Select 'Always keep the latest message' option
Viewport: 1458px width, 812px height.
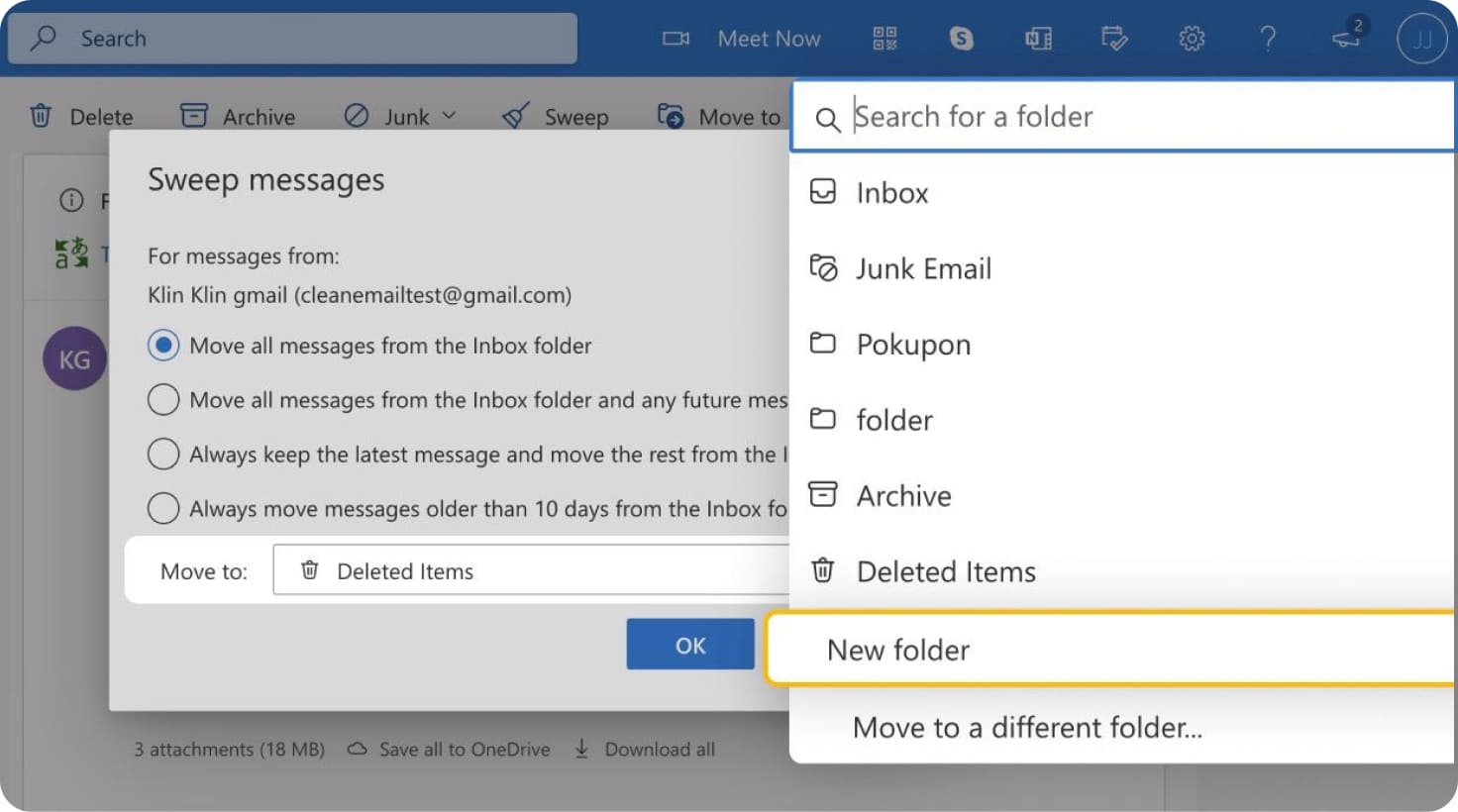pyautogui.click(x=163, y=454)
